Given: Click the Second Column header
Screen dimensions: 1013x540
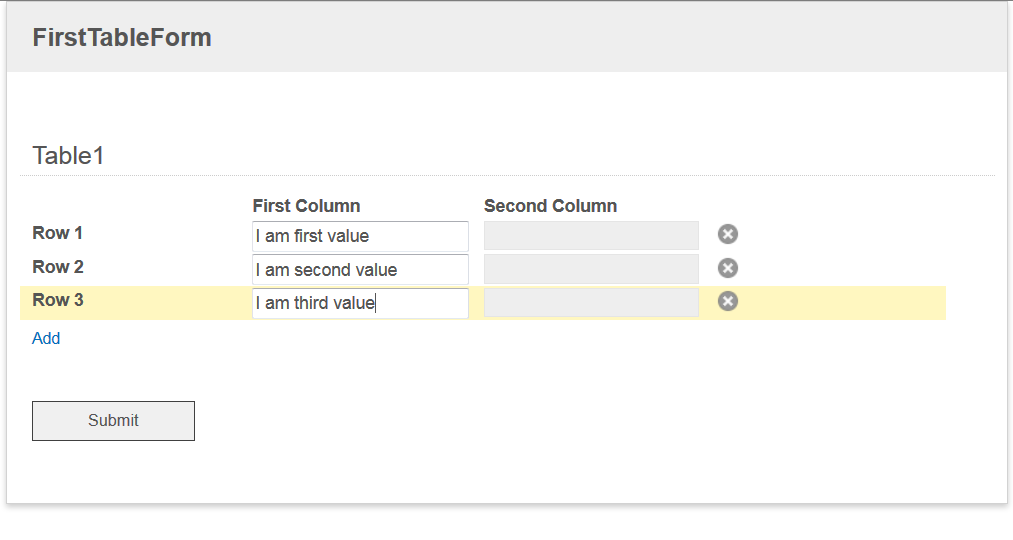Looking at the screenshot, I should [x=550, y=206].
